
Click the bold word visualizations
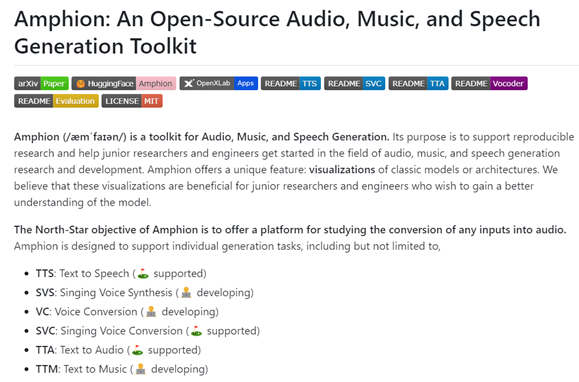click(x=342, y=170)
